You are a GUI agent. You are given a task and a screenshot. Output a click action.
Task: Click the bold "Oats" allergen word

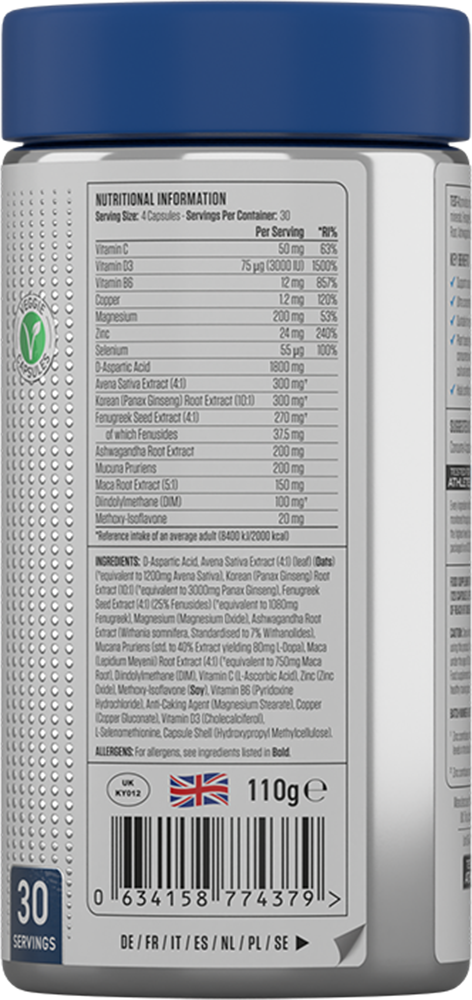coord(323,561)
